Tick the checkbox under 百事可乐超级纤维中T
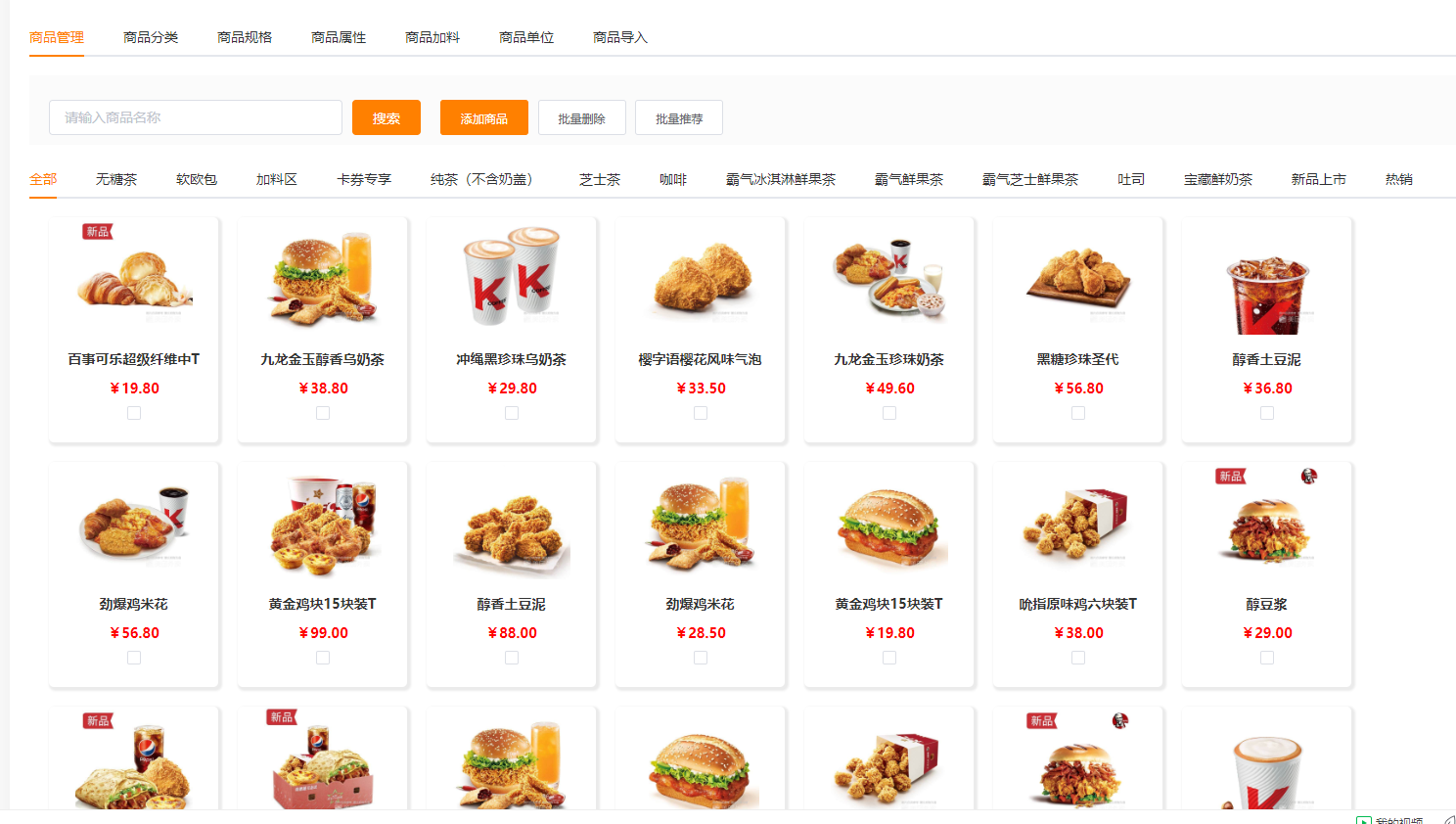 (134, 413)
